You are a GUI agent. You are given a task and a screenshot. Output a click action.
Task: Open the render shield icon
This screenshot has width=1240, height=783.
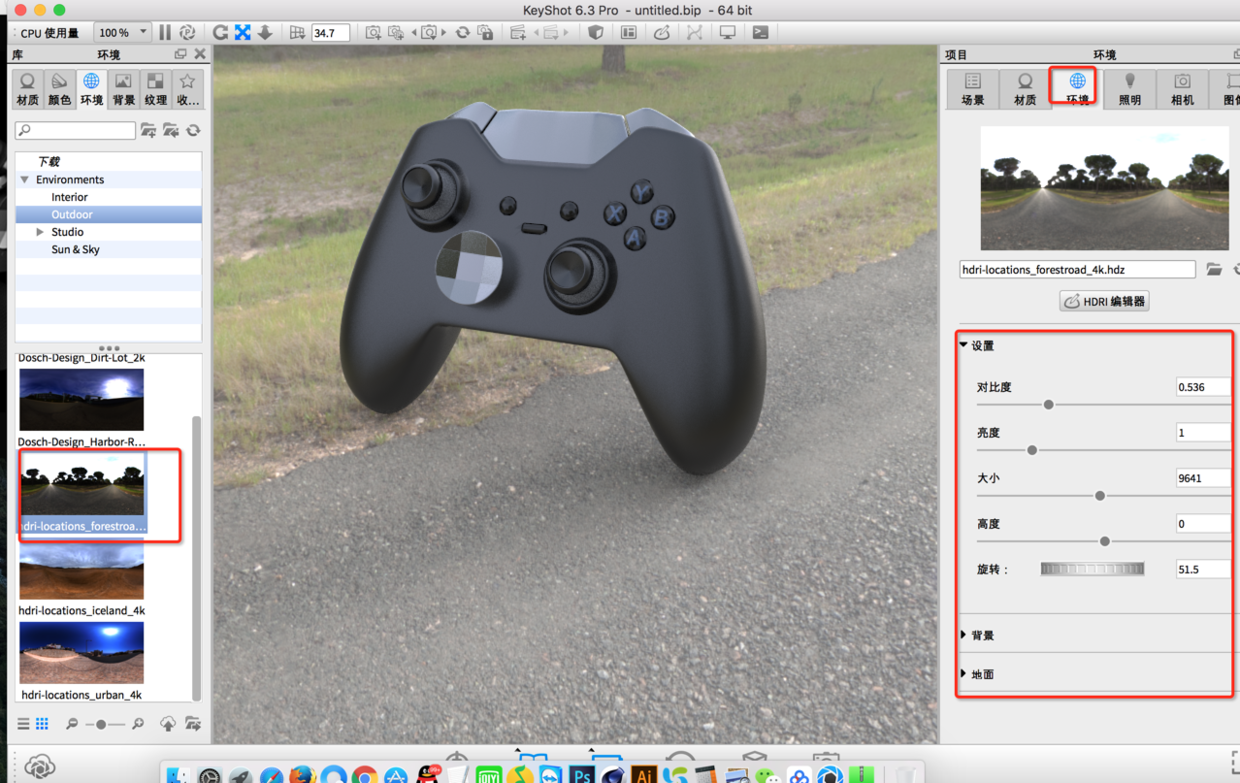pyautogui.click(x=596, y=32)
